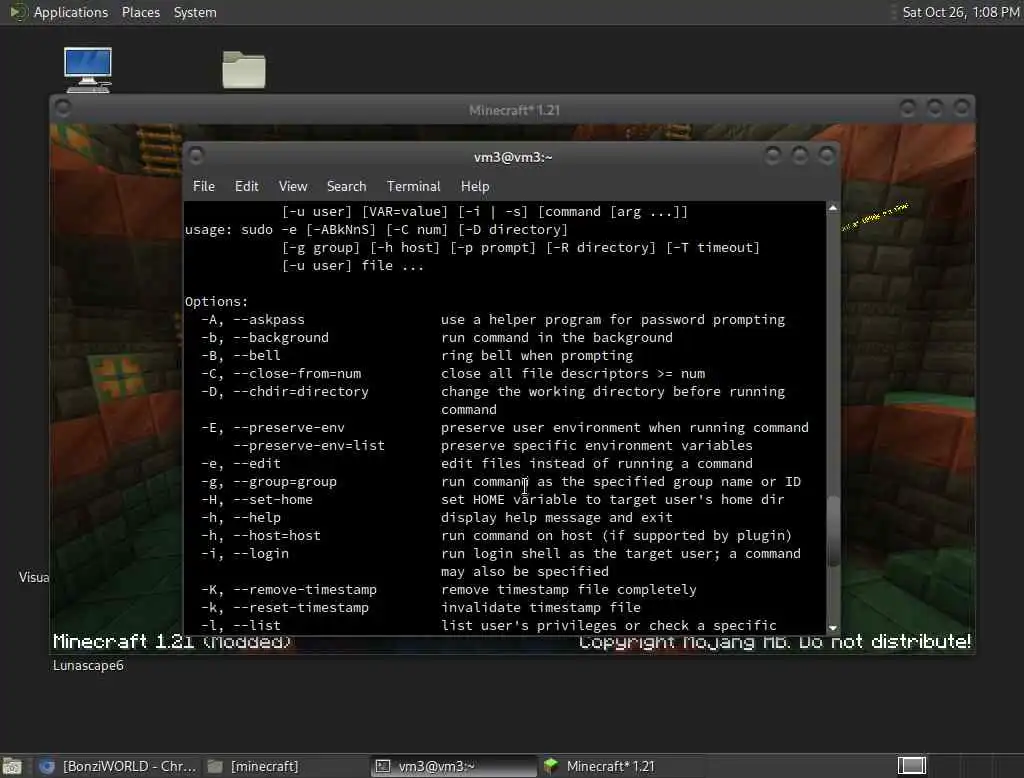Screen dimensions: 1024x778
Task: Click the '--chdir=directory' option text
Action: [301, 391]
